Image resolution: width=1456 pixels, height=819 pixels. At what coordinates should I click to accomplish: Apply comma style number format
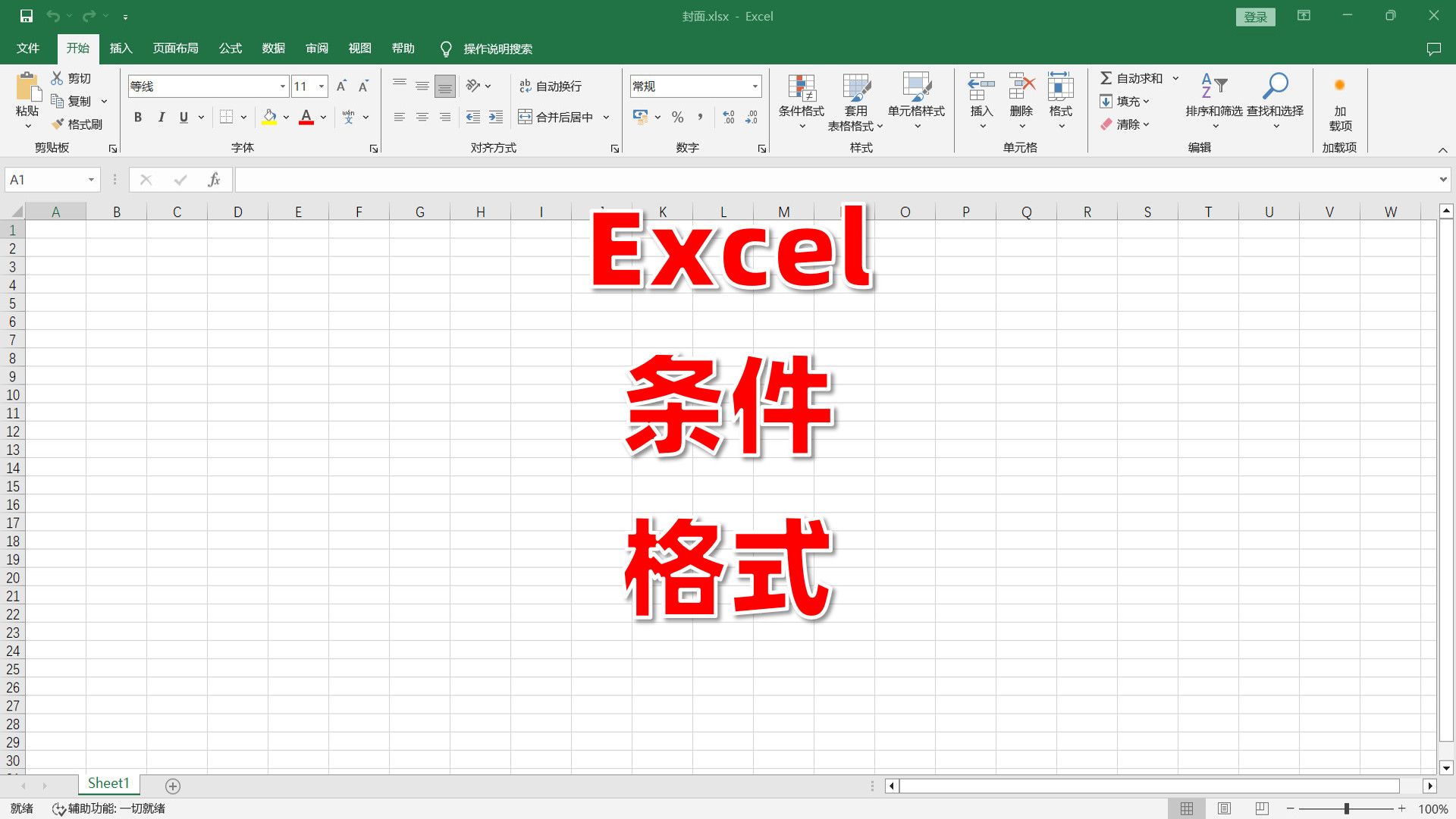(700, 117)
